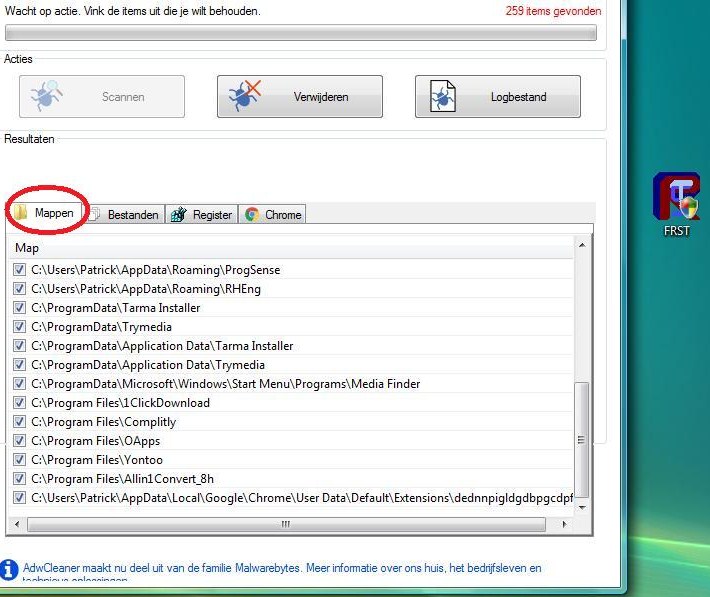Open the FRST desktop shortcut icon
710x597 pixels.
(676, 204)
